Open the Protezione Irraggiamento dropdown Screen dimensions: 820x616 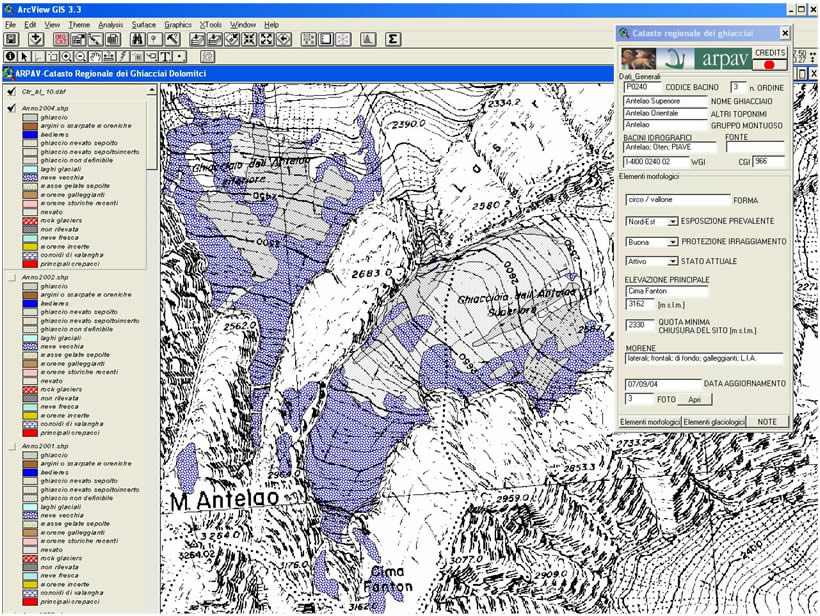click(x=673, y=242)
